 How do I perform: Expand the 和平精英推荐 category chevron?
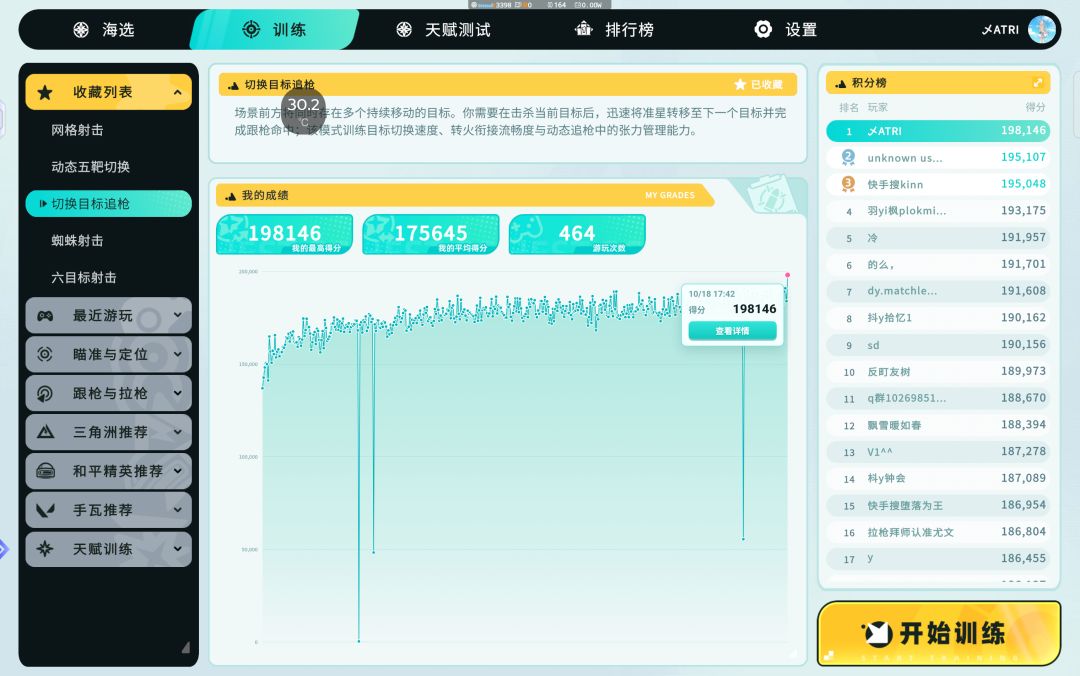pos(178,471)
